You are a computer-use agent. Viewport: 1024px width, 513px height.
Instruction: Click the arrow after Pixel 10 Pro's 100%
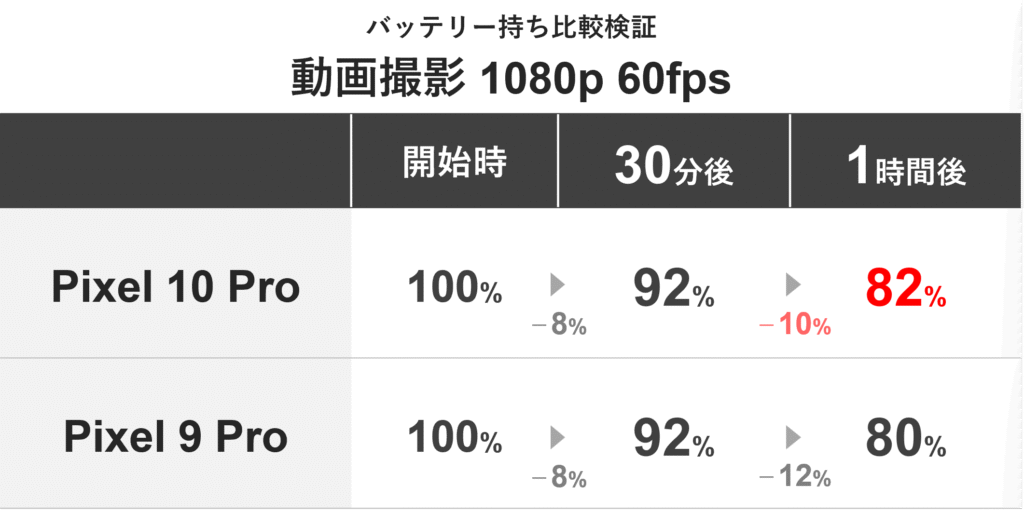(558, 287)
